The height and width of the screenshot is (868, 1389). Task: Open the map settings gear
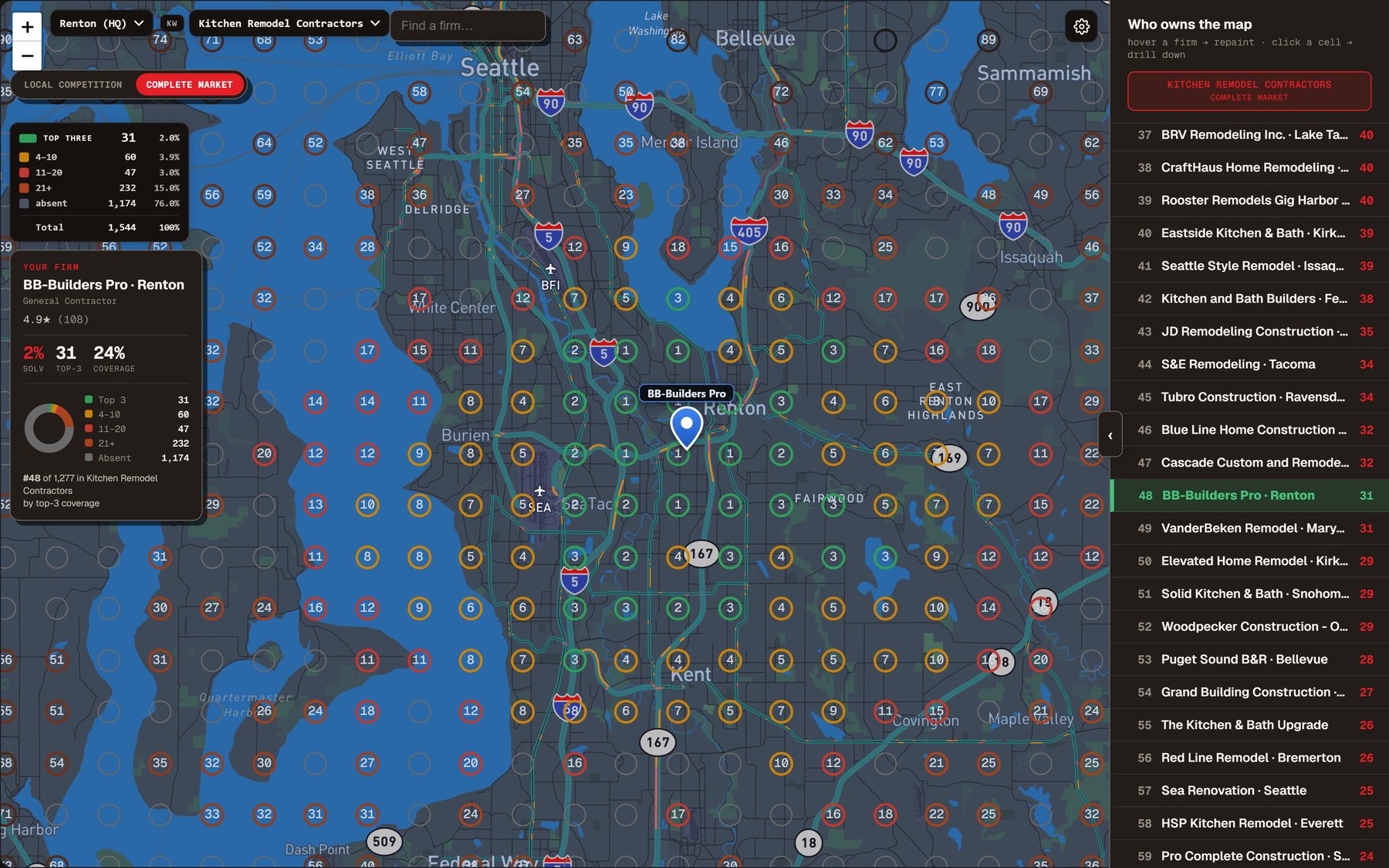click(x=1082, y=27)
